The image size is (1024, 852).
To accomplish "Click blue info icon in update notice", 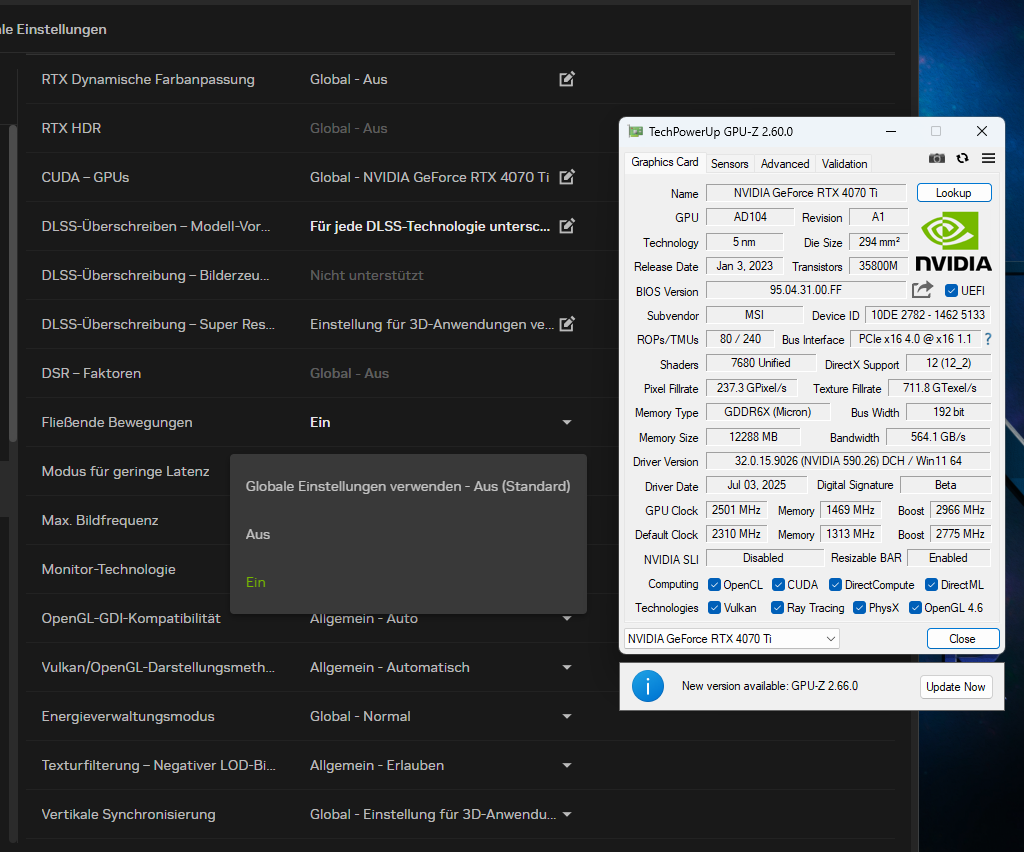I will tap(648, 686).
